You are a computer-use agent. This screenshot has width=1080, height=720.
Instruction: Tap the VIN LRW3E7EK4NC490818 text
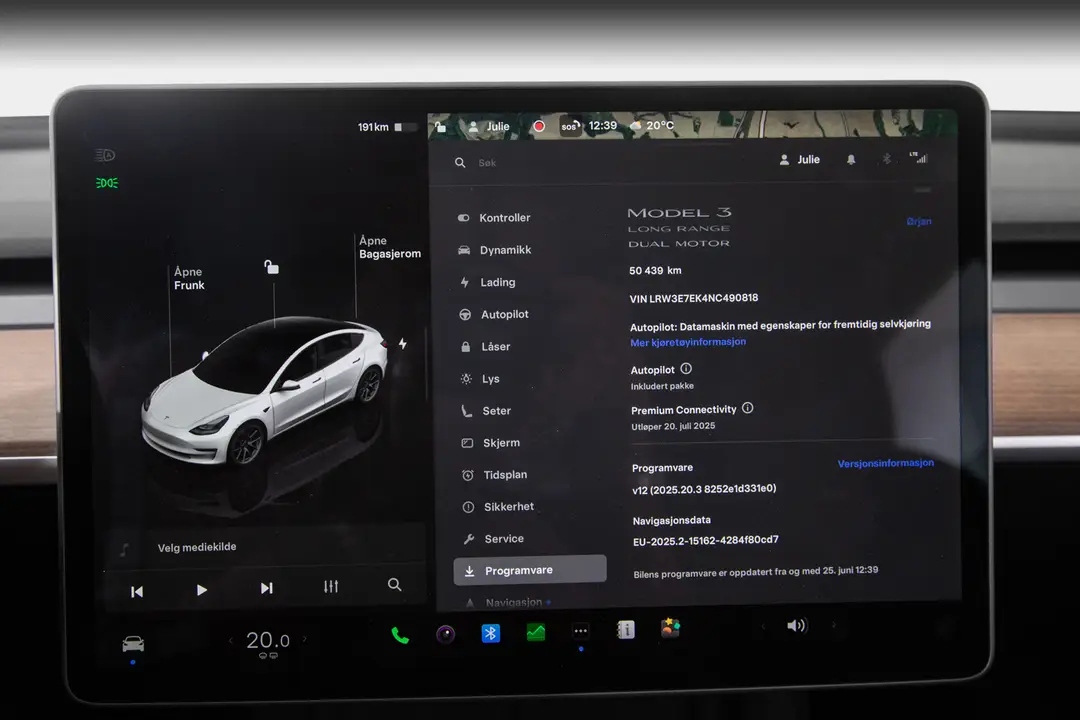point(694,298)
